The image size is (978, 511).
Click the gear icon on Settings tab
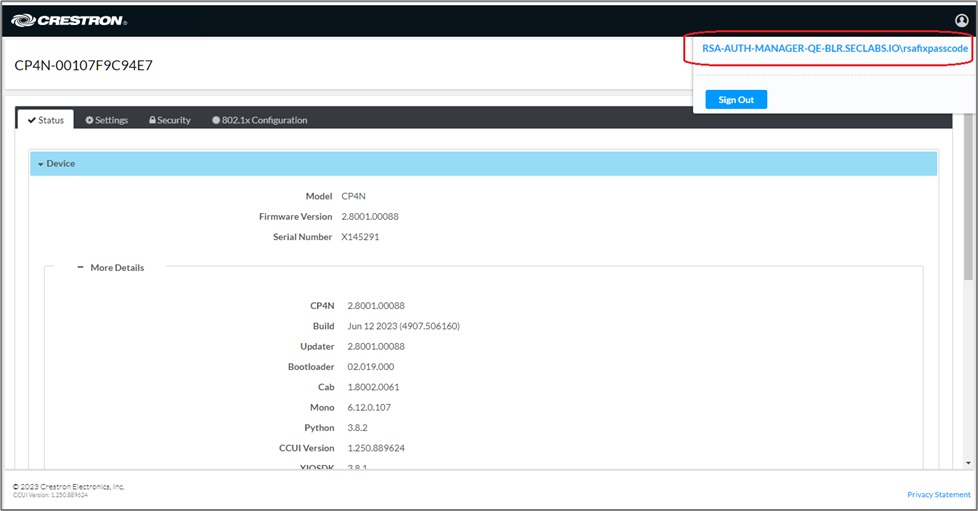pyautogui.click(x=90, y=120)
